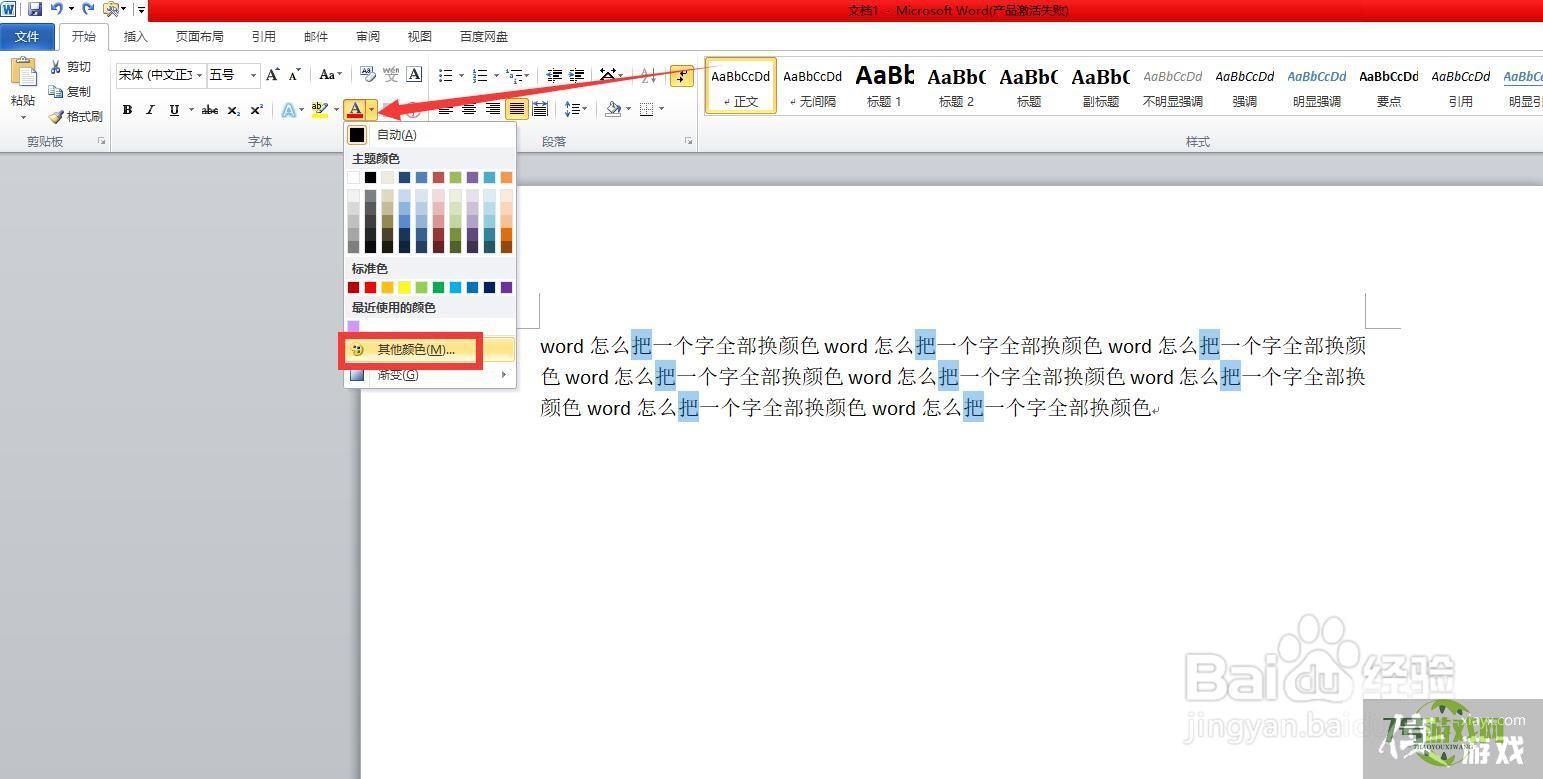
Task: Open the Change Case (Aa) dropdown
Action: point(330,75)
